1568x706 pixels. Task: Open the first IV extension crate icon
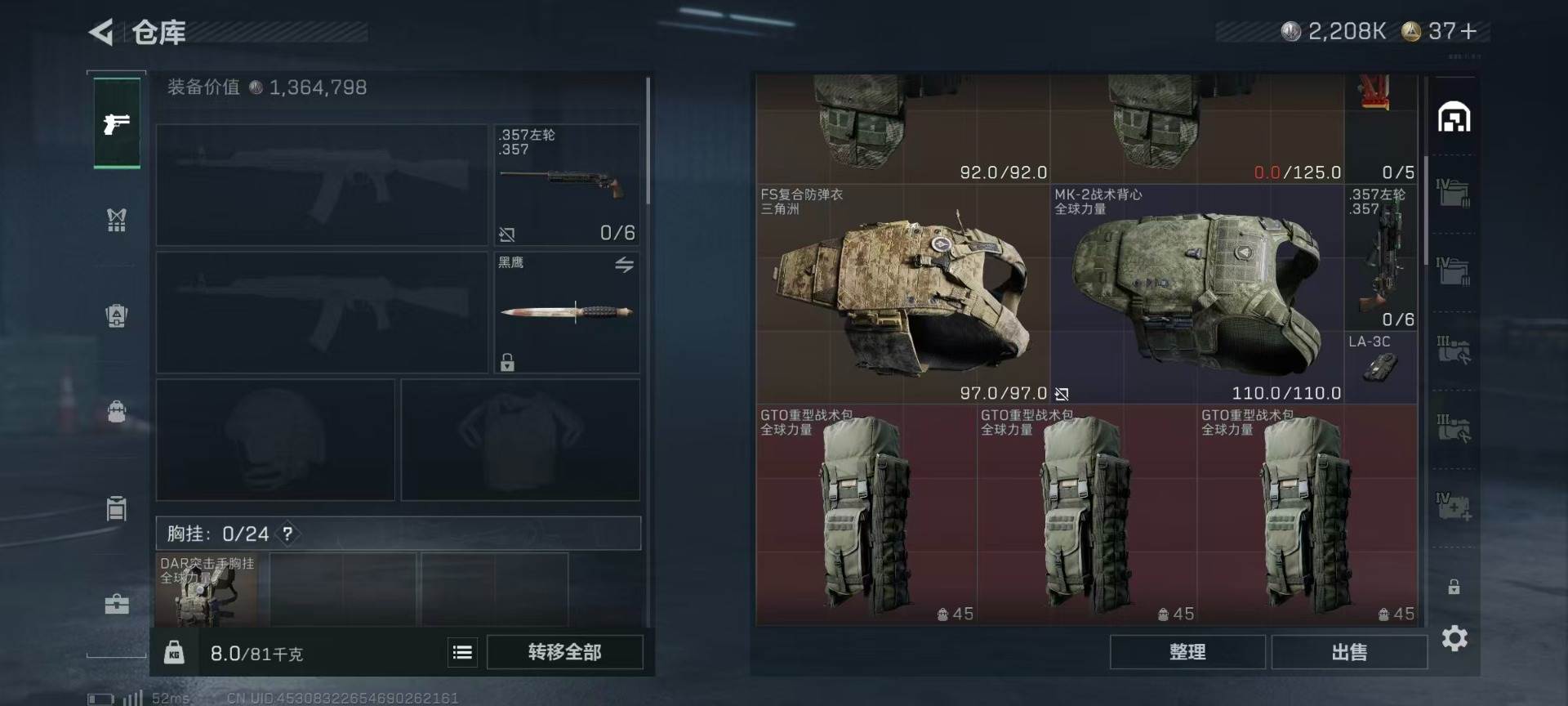point(1454,194)
